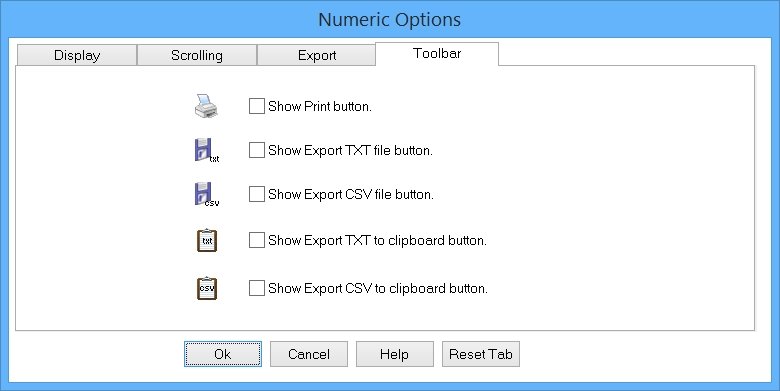
Task: Enable Show Export CSV to clipboard button checkbox
Action: [257, 288]
